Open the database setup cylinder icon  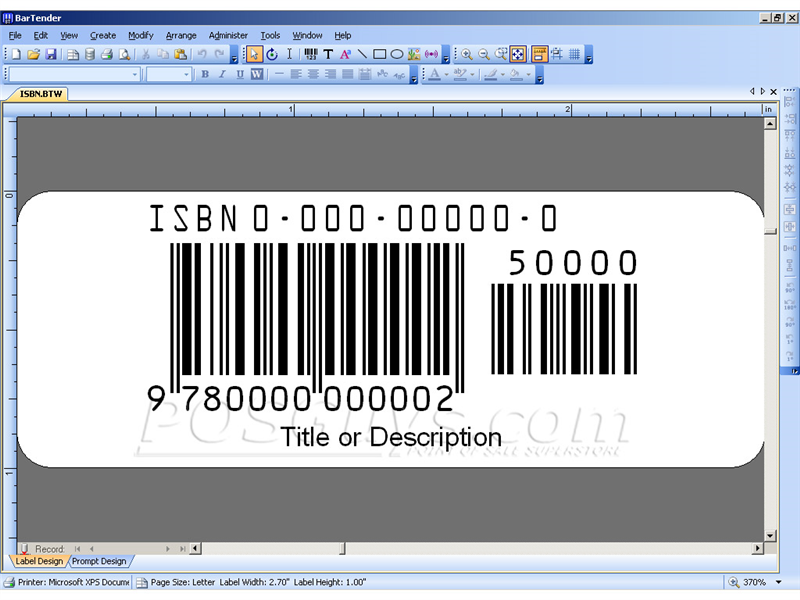click(x=90, y=54)
